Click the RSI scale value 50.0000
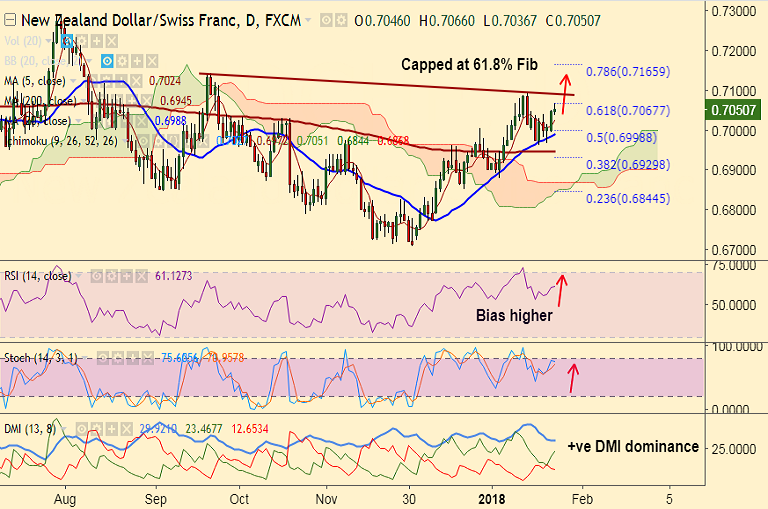 734,305
